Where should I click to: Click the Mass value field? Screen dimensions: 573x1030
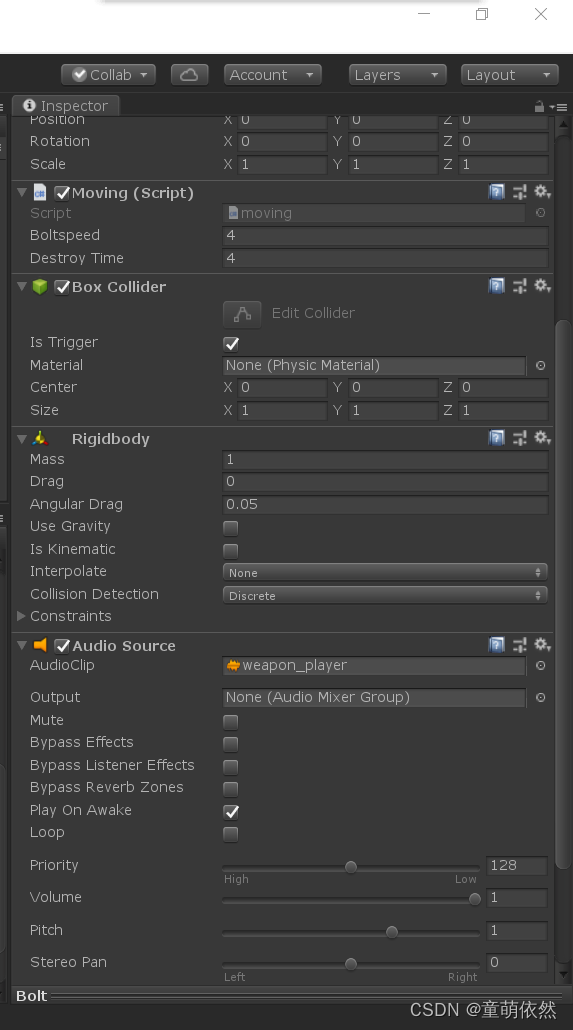point(385,459)
